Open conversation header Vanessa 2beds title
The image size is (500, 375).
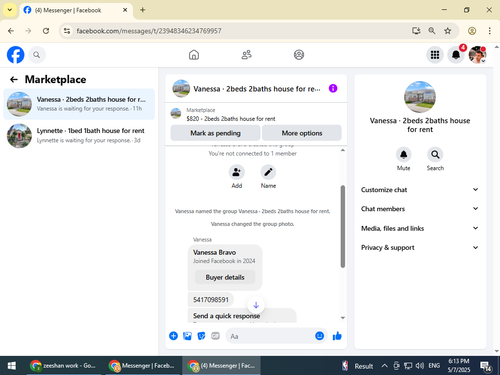point(257,89)
